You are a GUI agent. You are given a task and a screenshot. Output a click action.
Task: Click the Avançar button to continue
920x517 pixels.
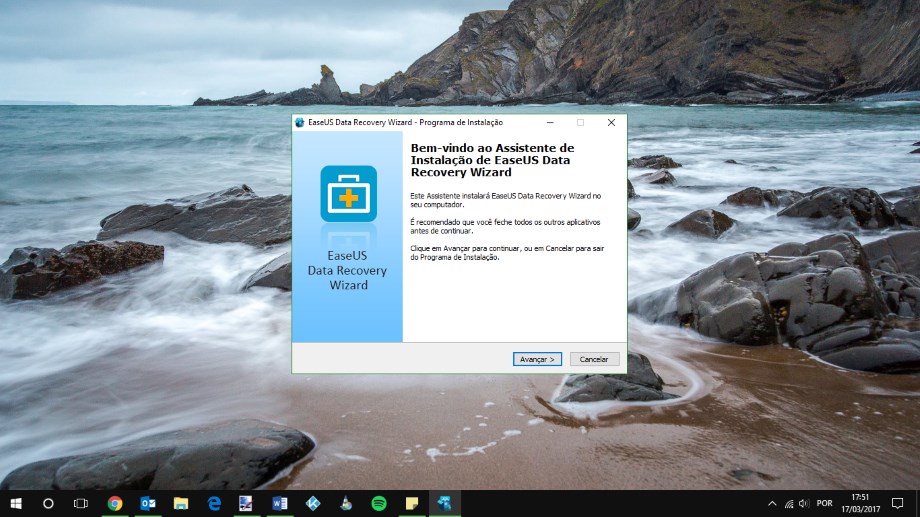click(538, 359)
